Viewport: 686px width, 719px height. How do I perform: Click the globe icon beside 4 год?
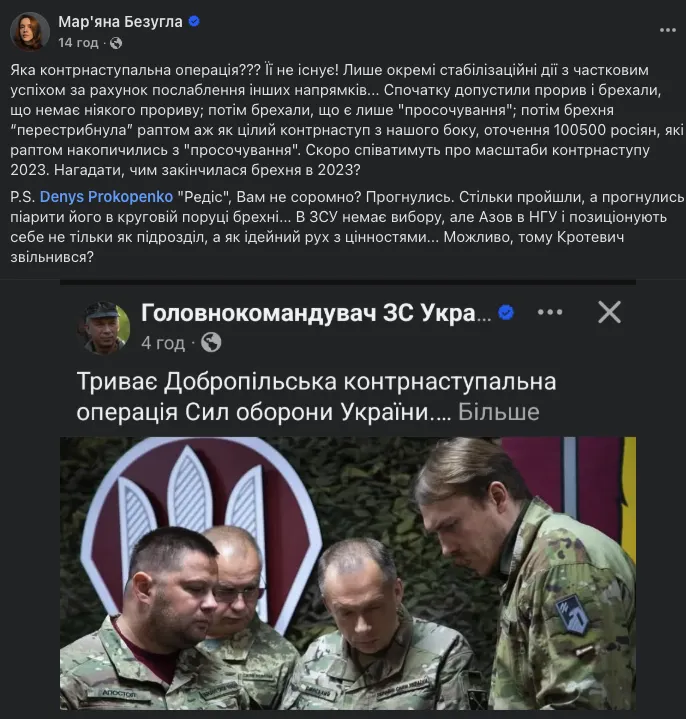point(210,342)
